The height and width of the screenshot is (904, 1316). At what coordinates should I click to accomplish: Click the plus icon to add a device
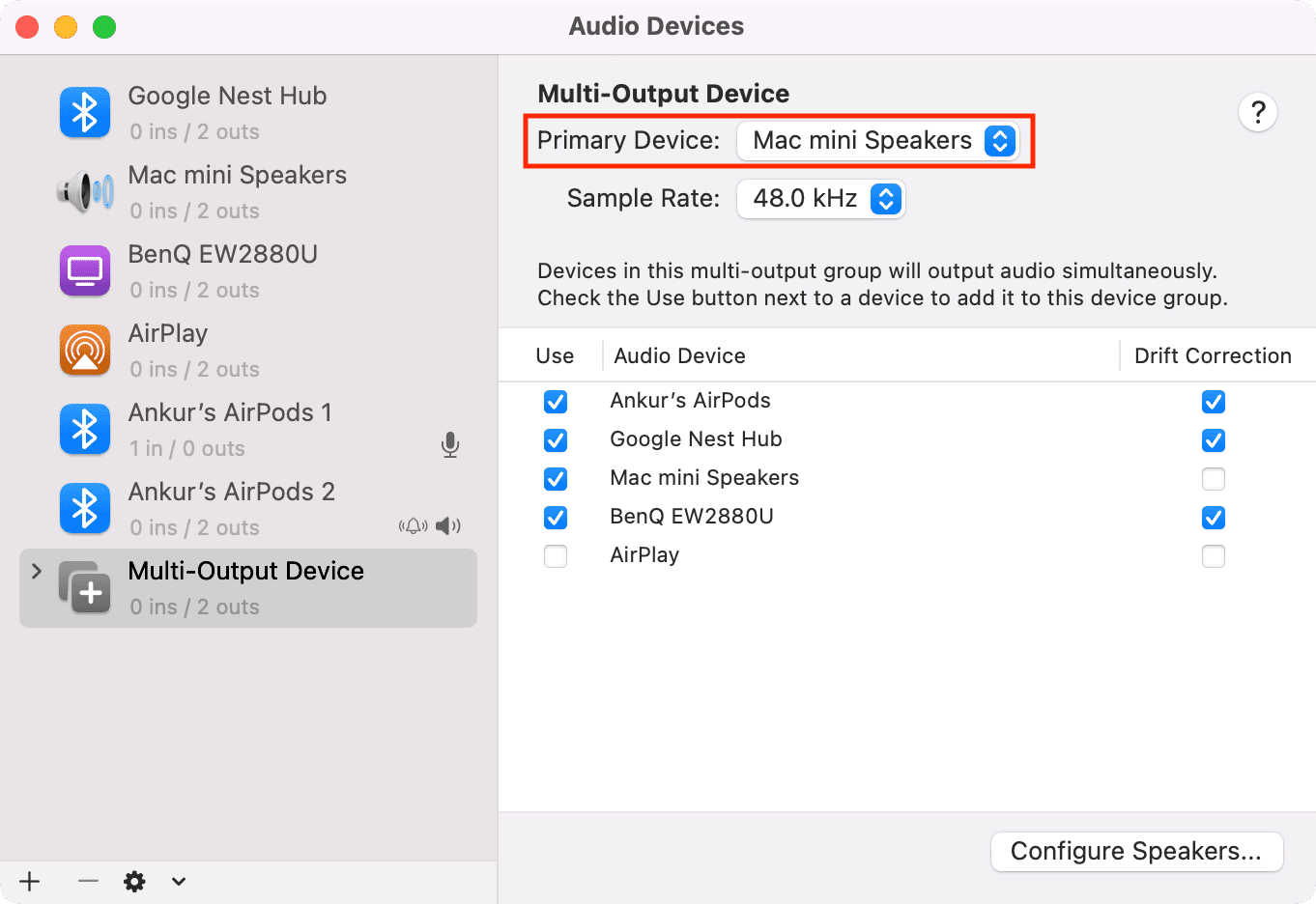[30, 881]
